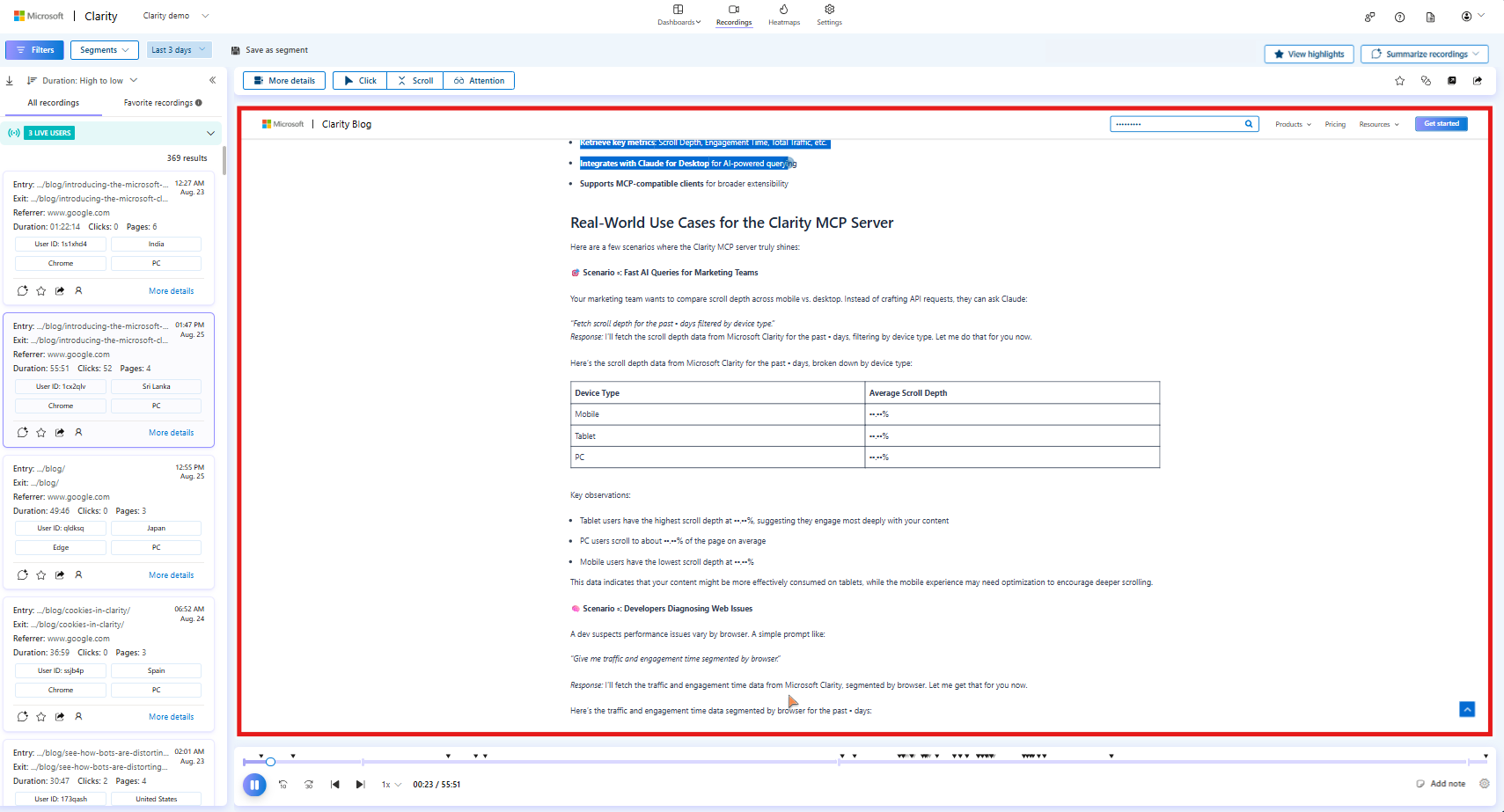Screen dimensions: 1504x812
Task: Expand the Products menu in the blog header
Action: [x=1293, y=124]
